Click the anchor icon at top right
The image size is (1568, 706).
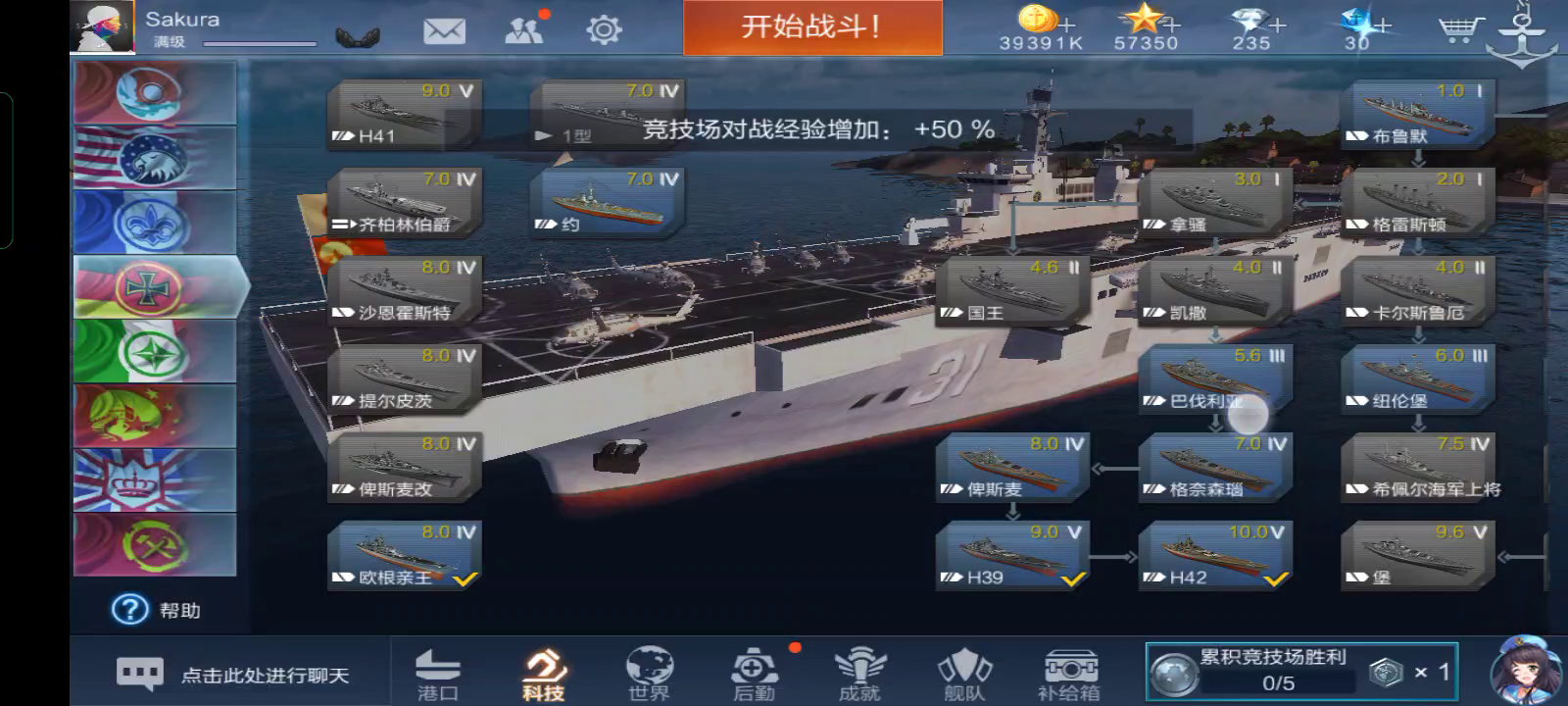(x=1522, y=34)
